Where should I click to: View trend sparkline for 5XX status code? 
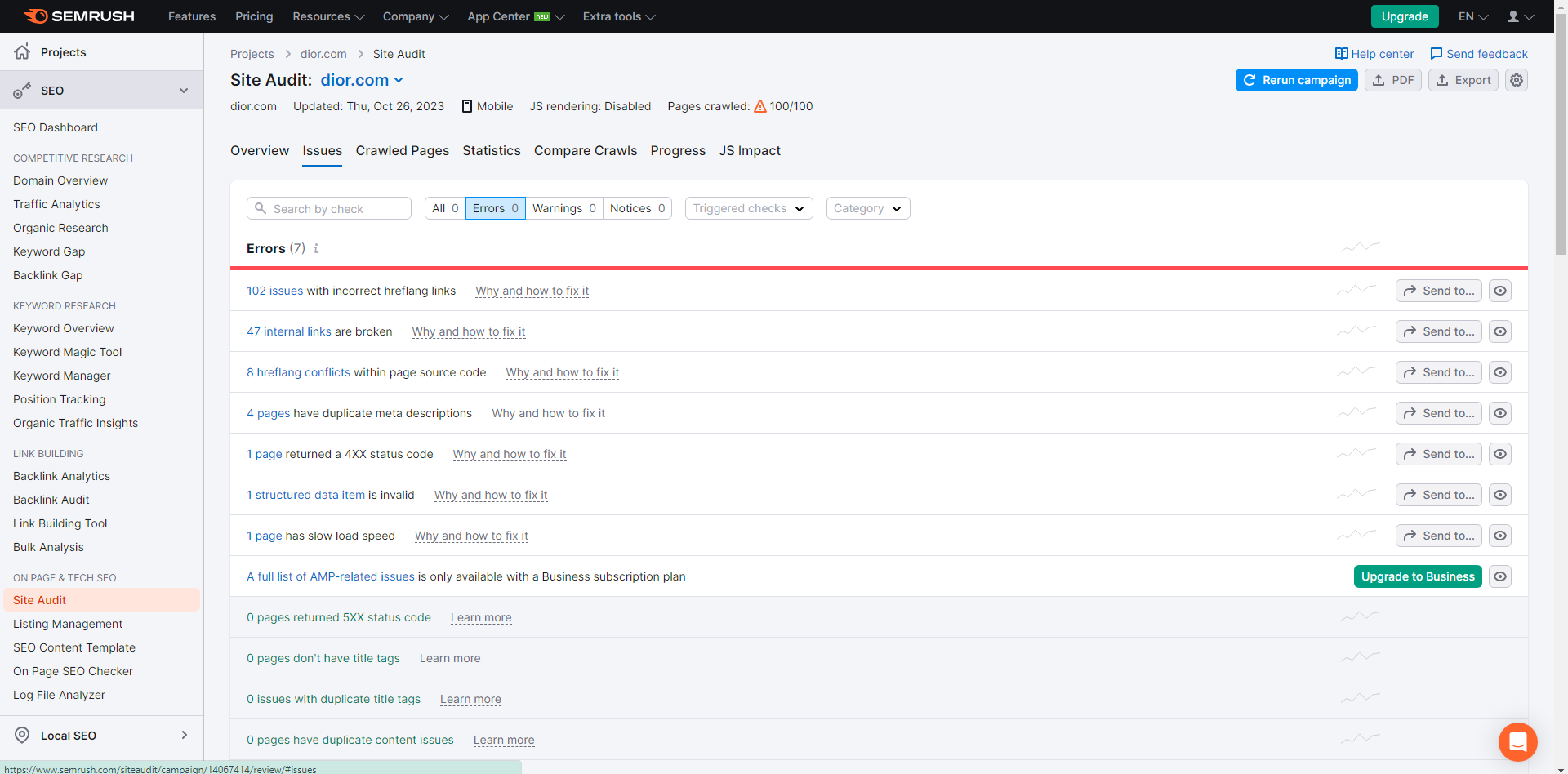click(1361, 616)
